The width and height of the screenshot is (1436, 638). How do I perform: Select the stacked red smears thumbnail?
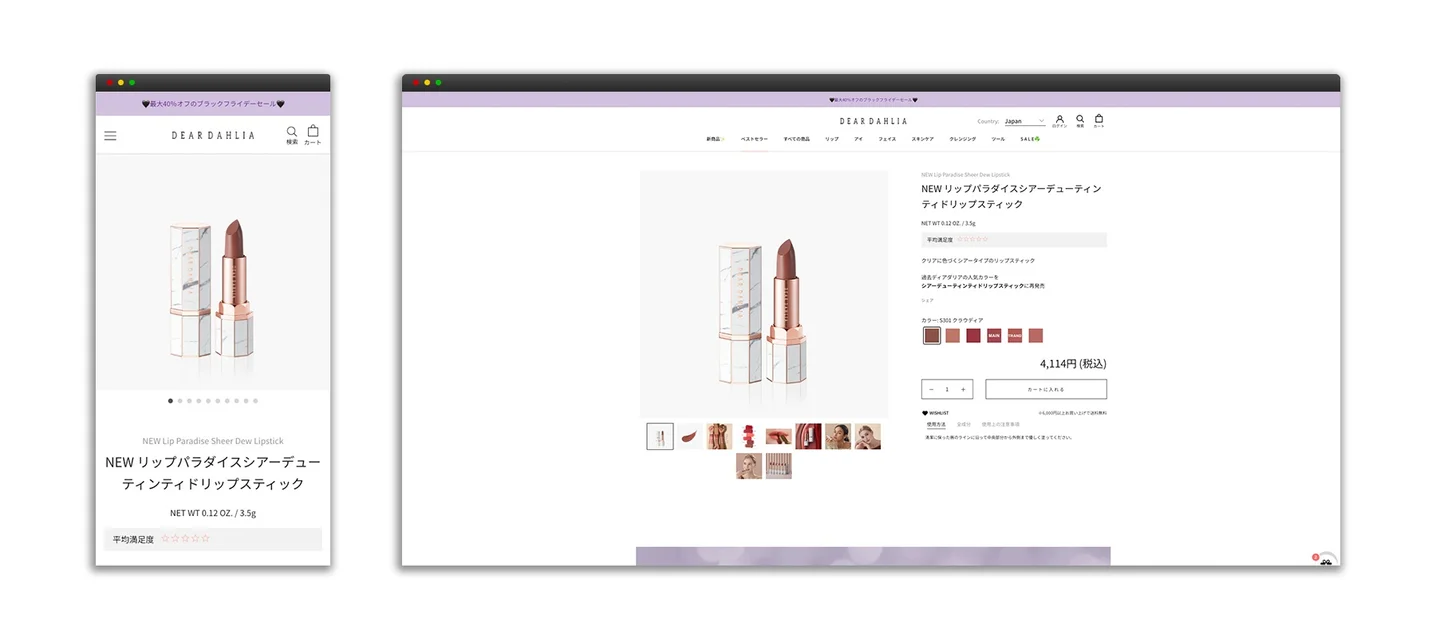(749, 436)
